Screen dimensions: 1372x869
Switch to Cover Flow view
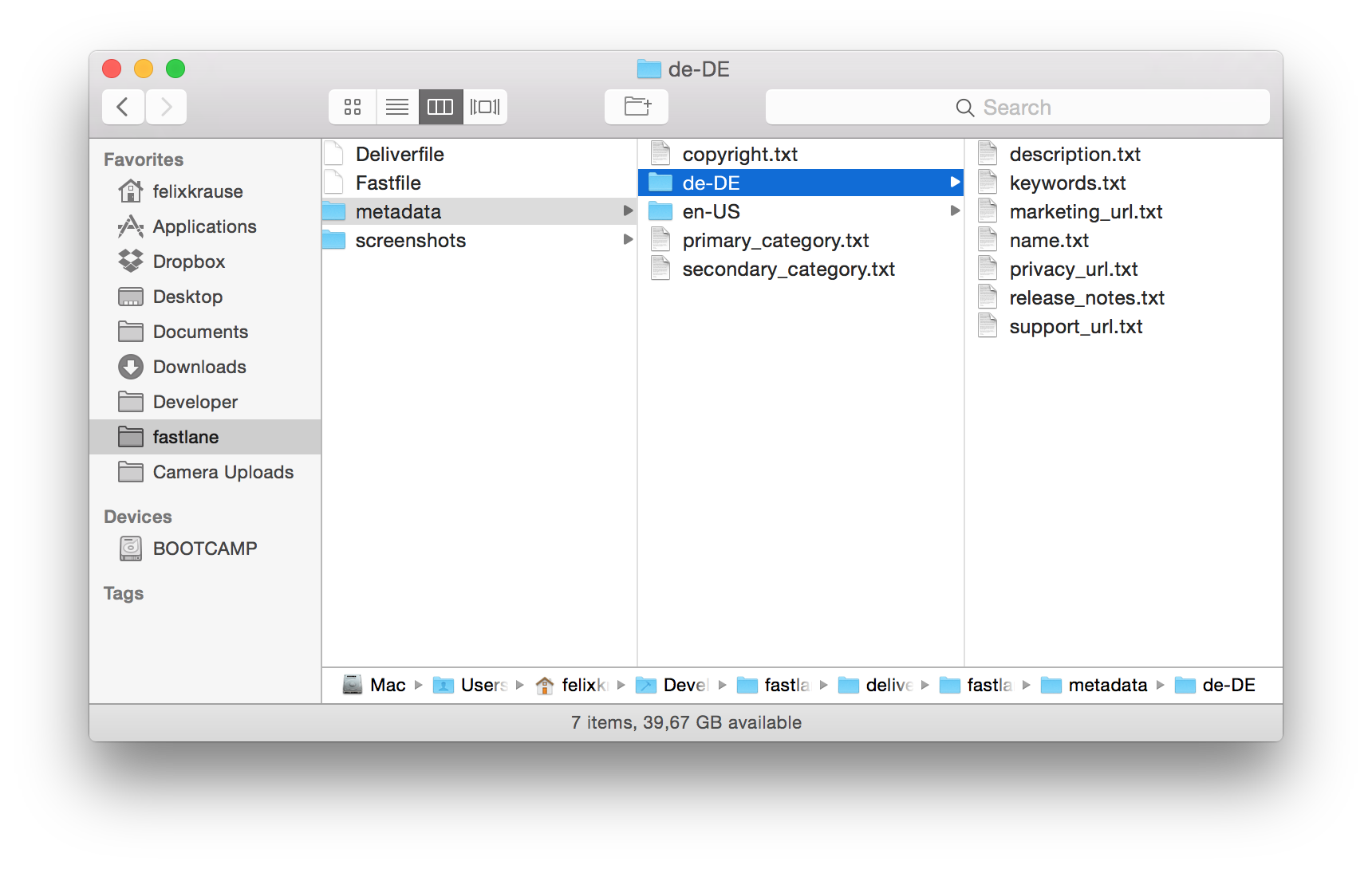coord(485,107)
